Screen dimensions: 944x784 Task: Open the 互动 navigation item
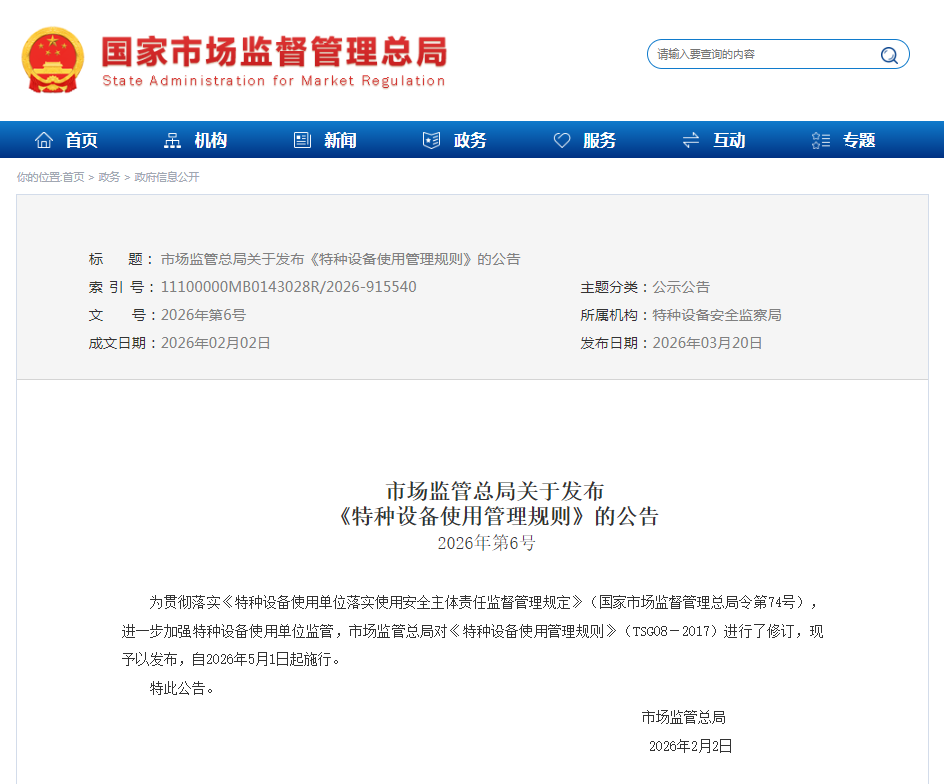pos(727,139)
